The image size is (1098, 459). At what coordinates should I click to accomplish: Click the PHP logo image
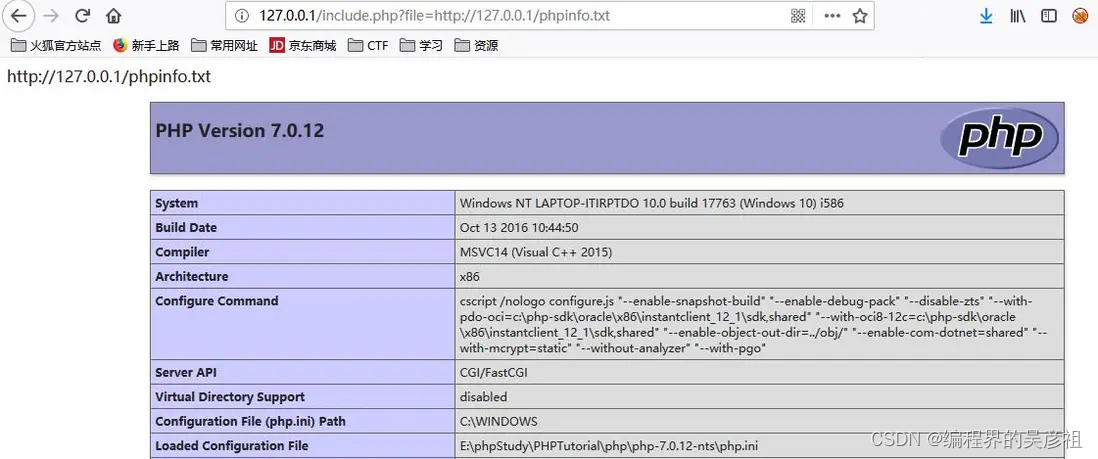[x=999, y=138]
